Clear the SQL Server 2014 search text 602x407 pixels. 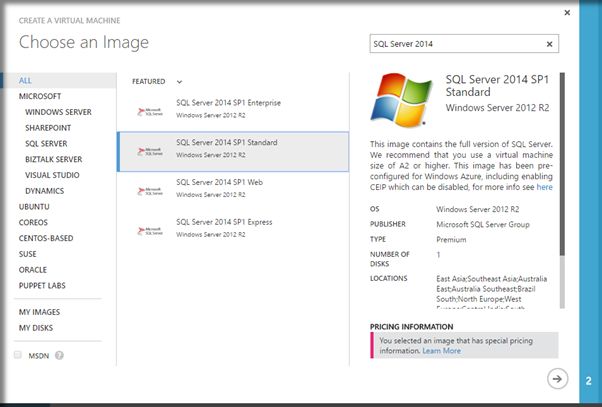[549, 44]
